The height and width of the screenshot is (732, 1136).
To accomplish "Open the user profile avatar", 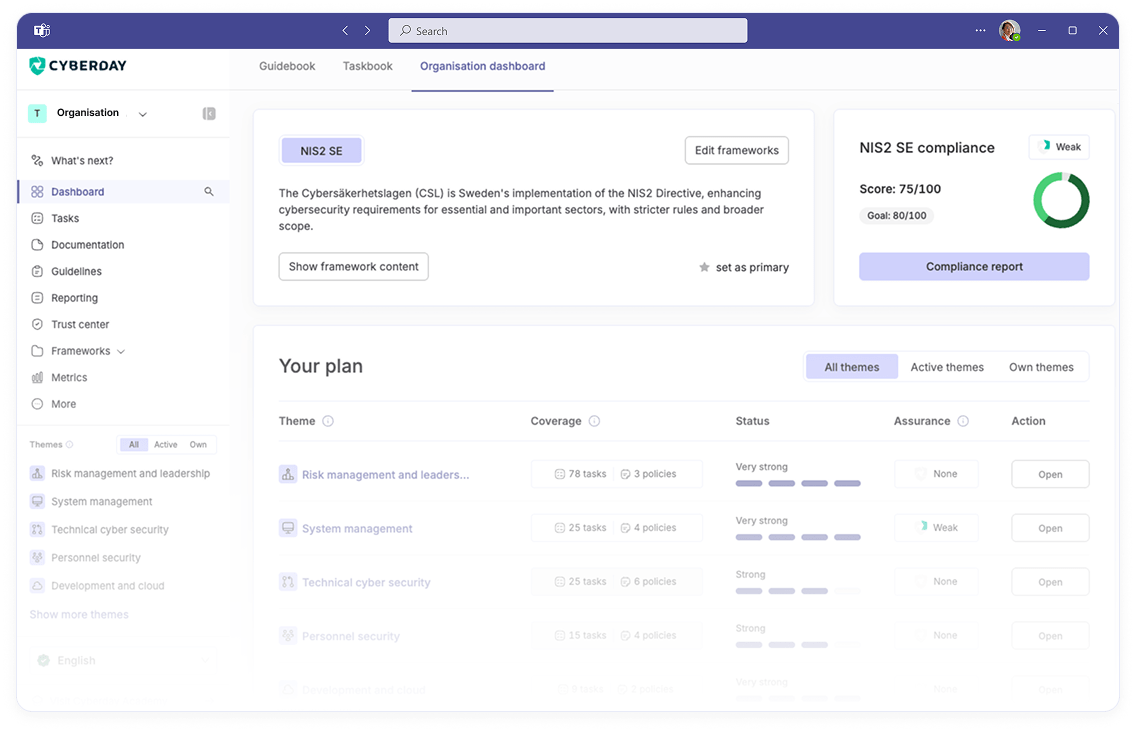I will pyautogui.click(x=1009, y=30).
